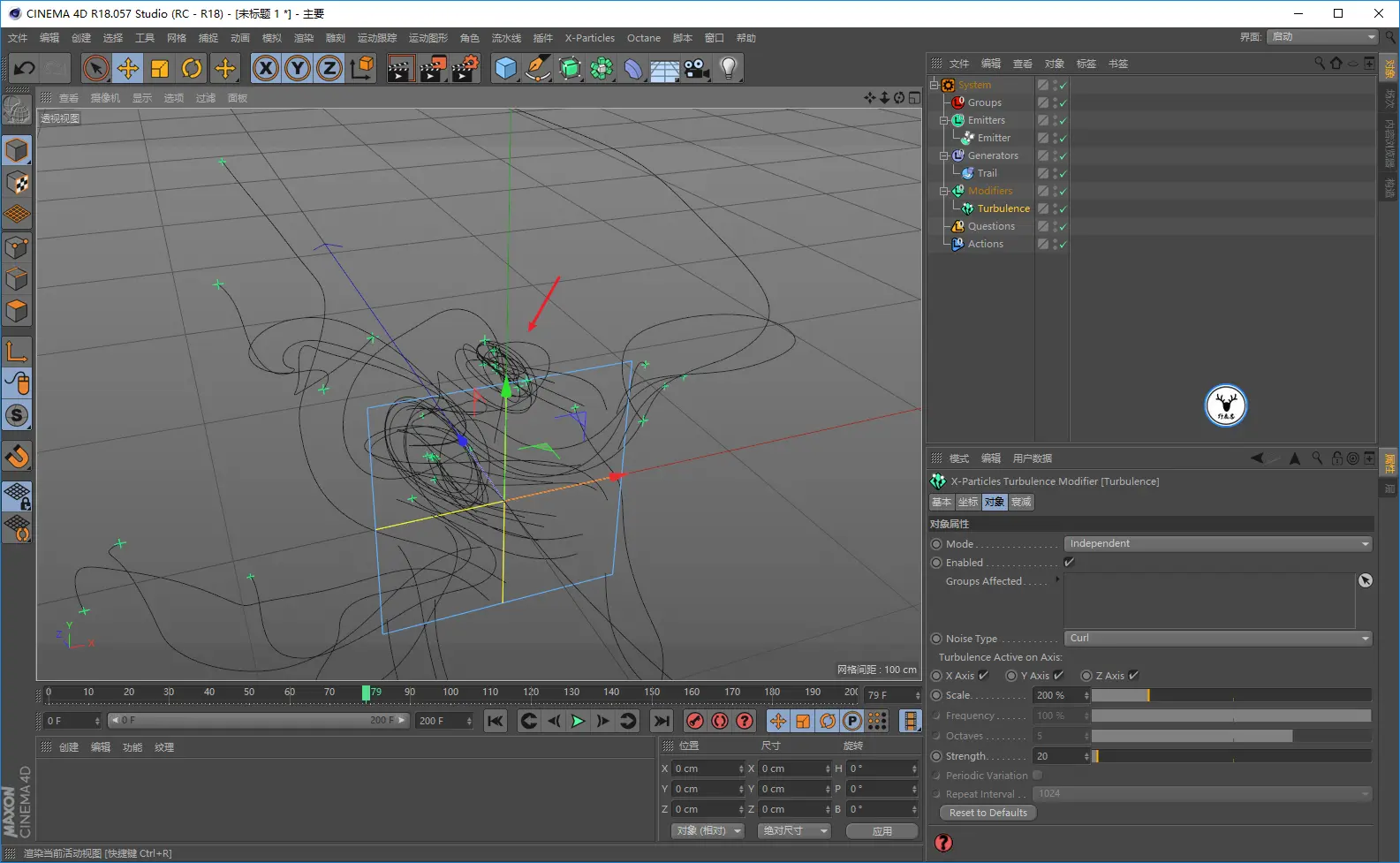1400x863 pixels.
Task: Uncheck the Enabled checkbox
Action: [1069, 563]
